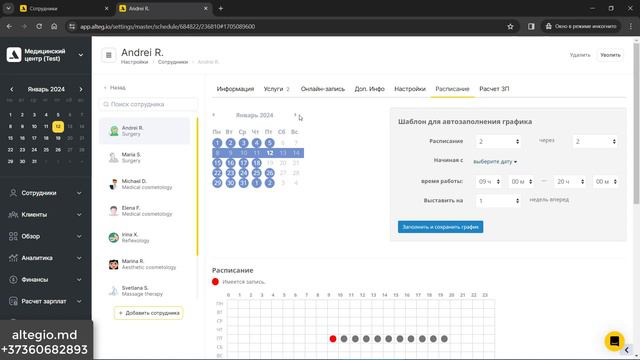Click the Удалить link
The height and width of the screenshot is (360, 640).
pos(580,55)
